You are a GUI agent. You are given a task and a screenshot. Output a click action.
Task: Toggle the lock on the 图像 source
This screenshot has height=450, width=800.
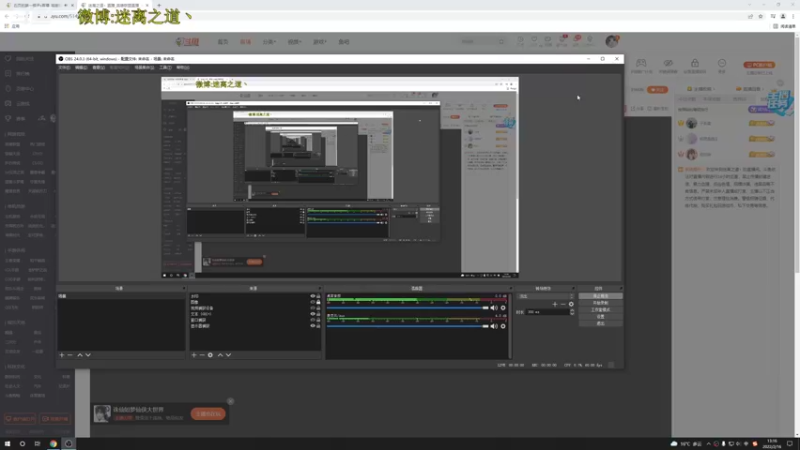pyautogui.click(x=318, y=302)
